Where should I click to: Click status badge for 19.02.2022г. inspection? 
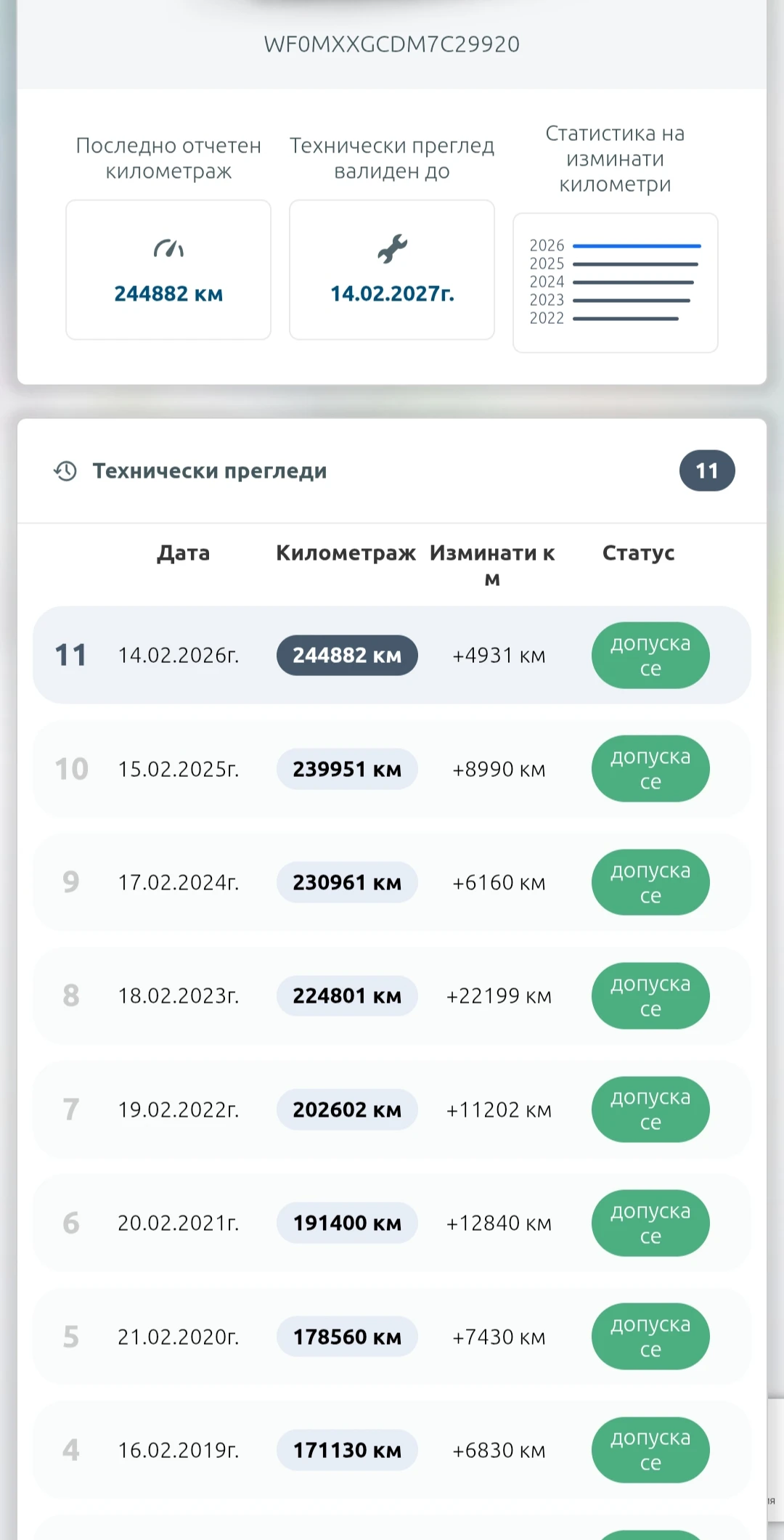pos(650,1109)
